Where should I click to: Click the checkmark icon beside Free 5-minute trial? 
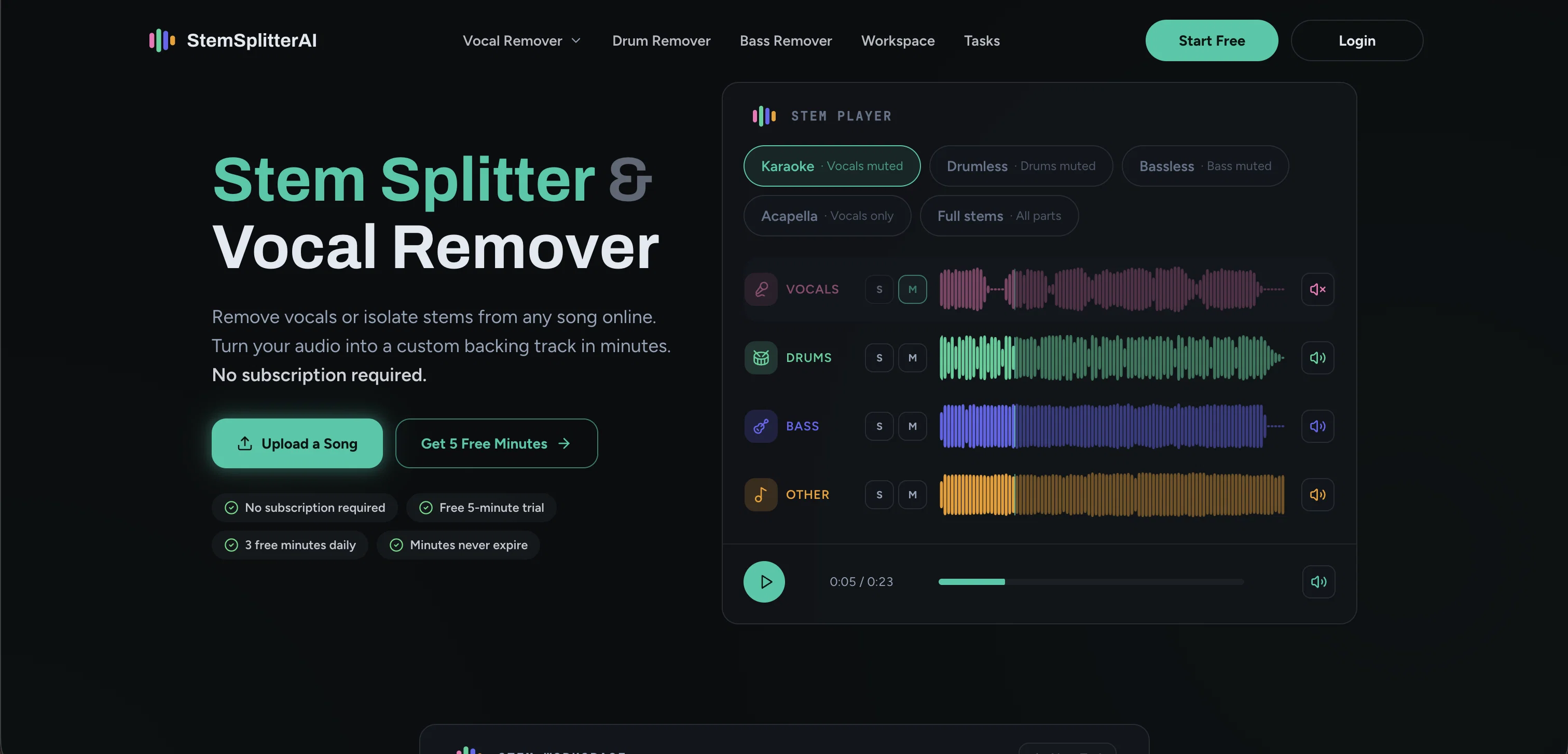coord(426,508)
